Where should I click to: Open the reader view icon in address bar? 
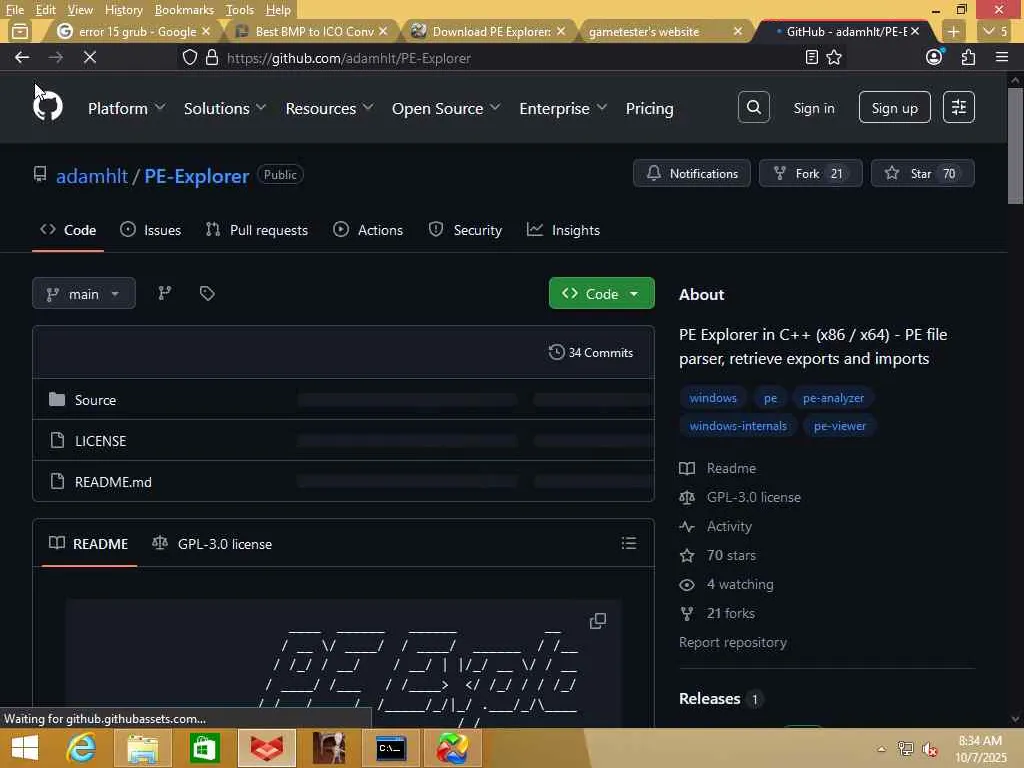click(x=812, y=57)
